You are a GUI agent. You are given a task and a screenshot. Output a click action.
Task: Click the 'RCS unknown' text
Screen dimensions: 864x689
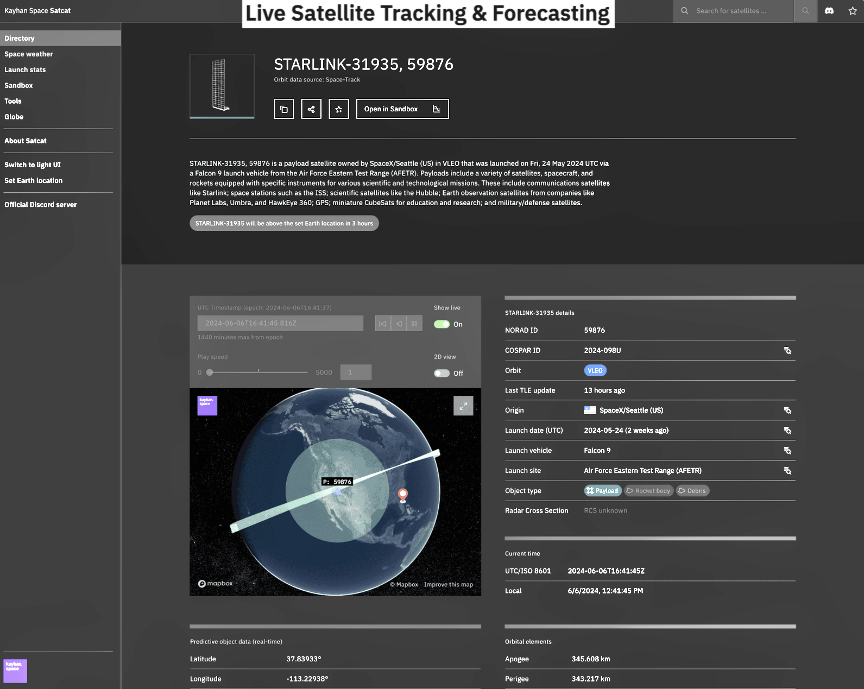(x=606, y=510)
